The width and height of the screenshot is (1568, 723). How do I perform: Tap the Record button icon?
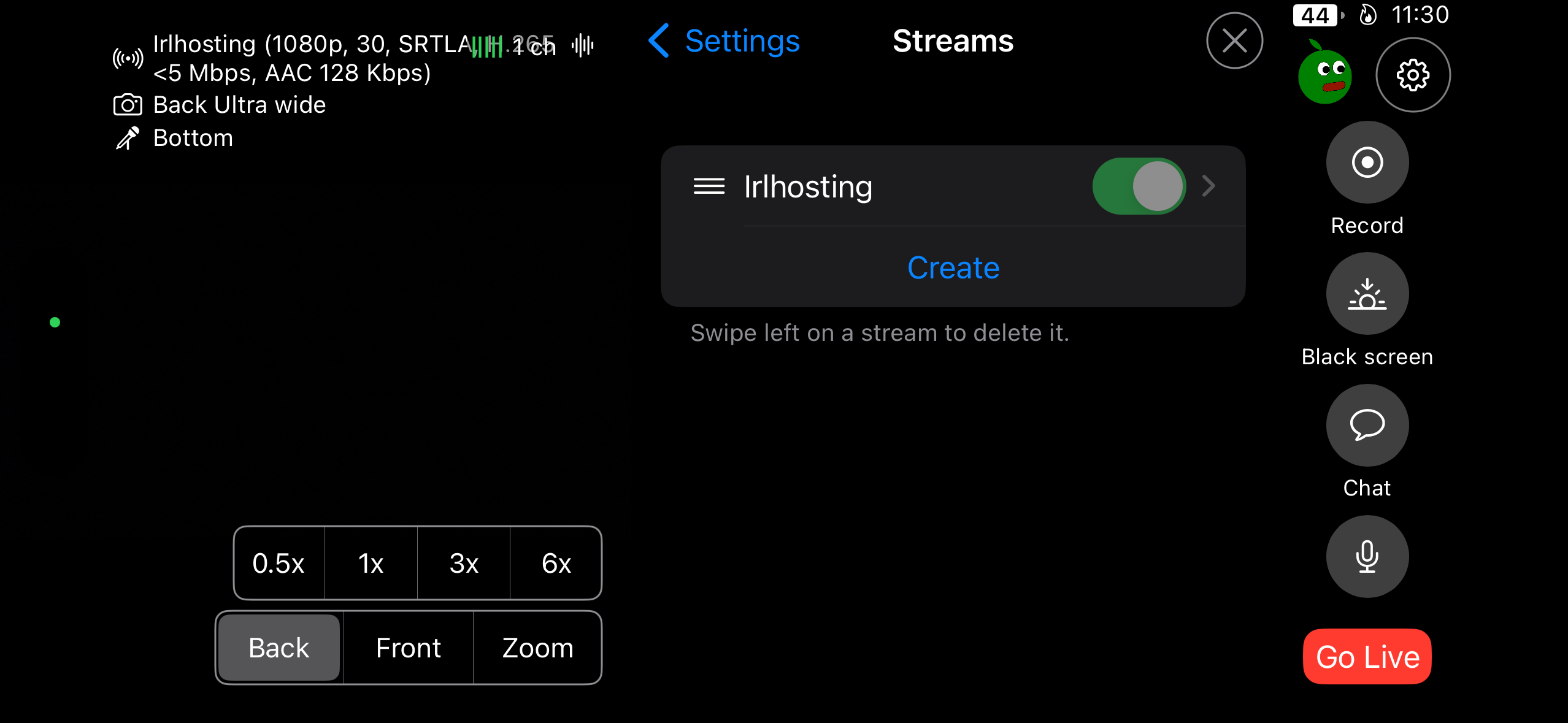coord(1367,163)
